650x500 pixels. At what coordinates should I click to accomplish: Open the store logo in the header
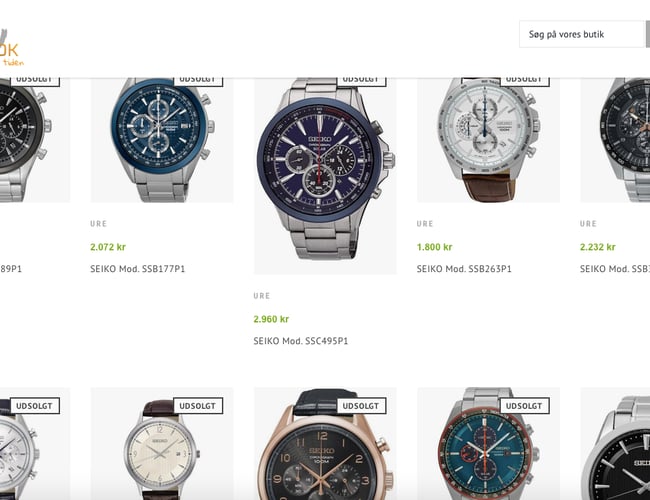coord(12,48)
